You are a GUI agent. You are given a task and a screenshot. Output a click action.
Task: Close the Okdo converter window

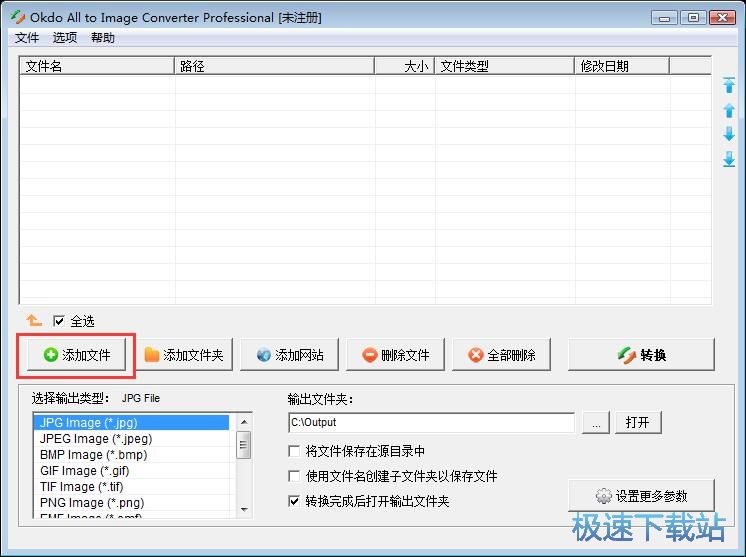pos(722,18)
